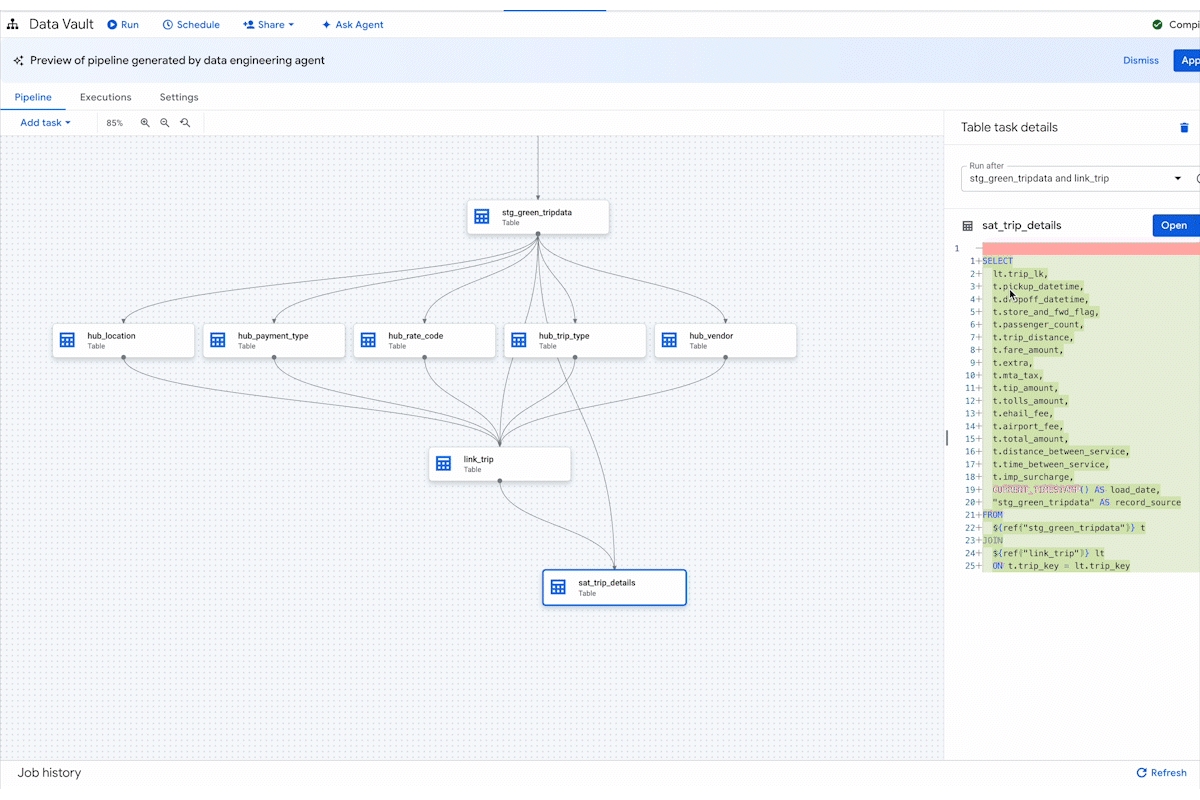Select the Pipeline tab
Viewport: 1200px width, 800px height.
(33, 97)
